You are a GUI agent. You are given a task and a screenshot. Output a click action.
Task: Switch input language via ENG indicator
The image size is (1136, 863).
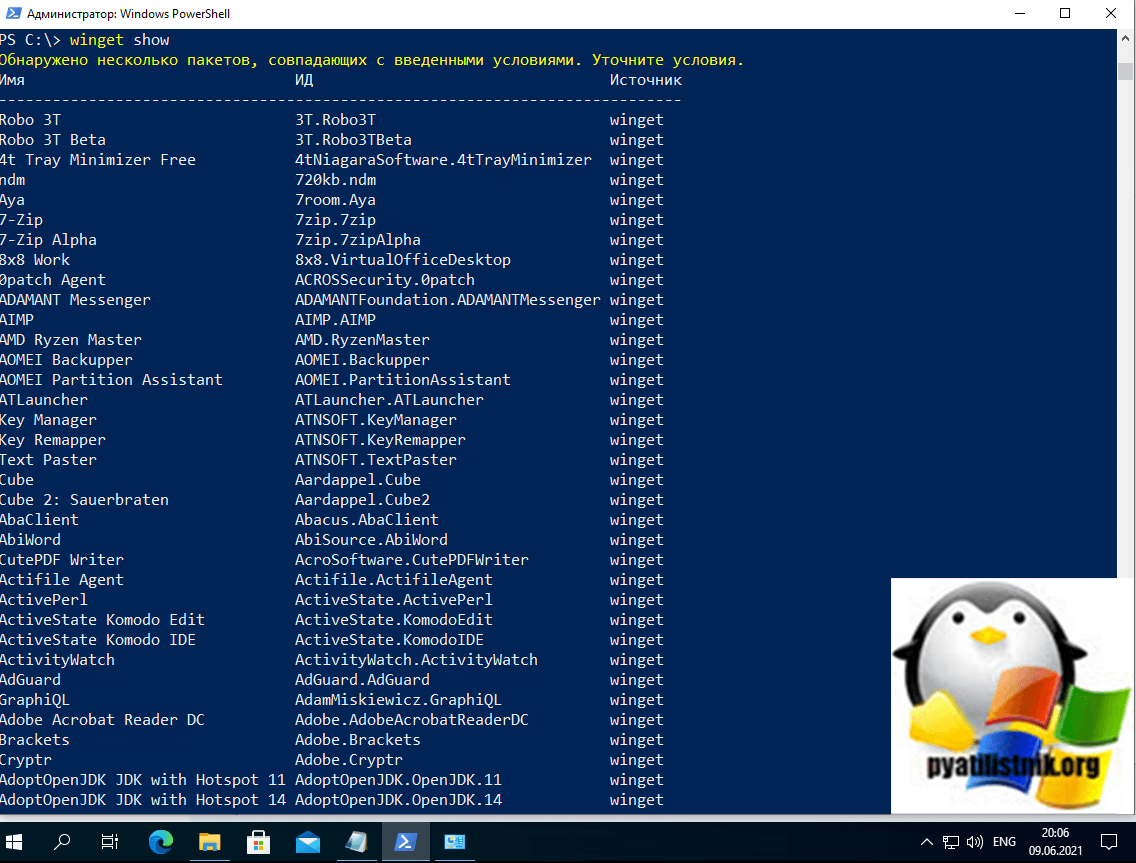point(1004,842)
